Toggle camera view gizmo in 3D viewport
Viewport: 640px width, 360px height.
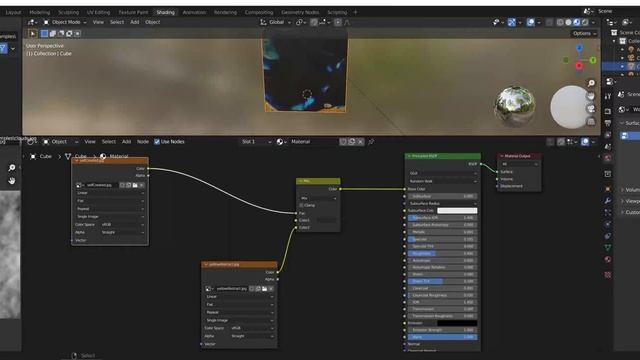(x=591, y=109)
